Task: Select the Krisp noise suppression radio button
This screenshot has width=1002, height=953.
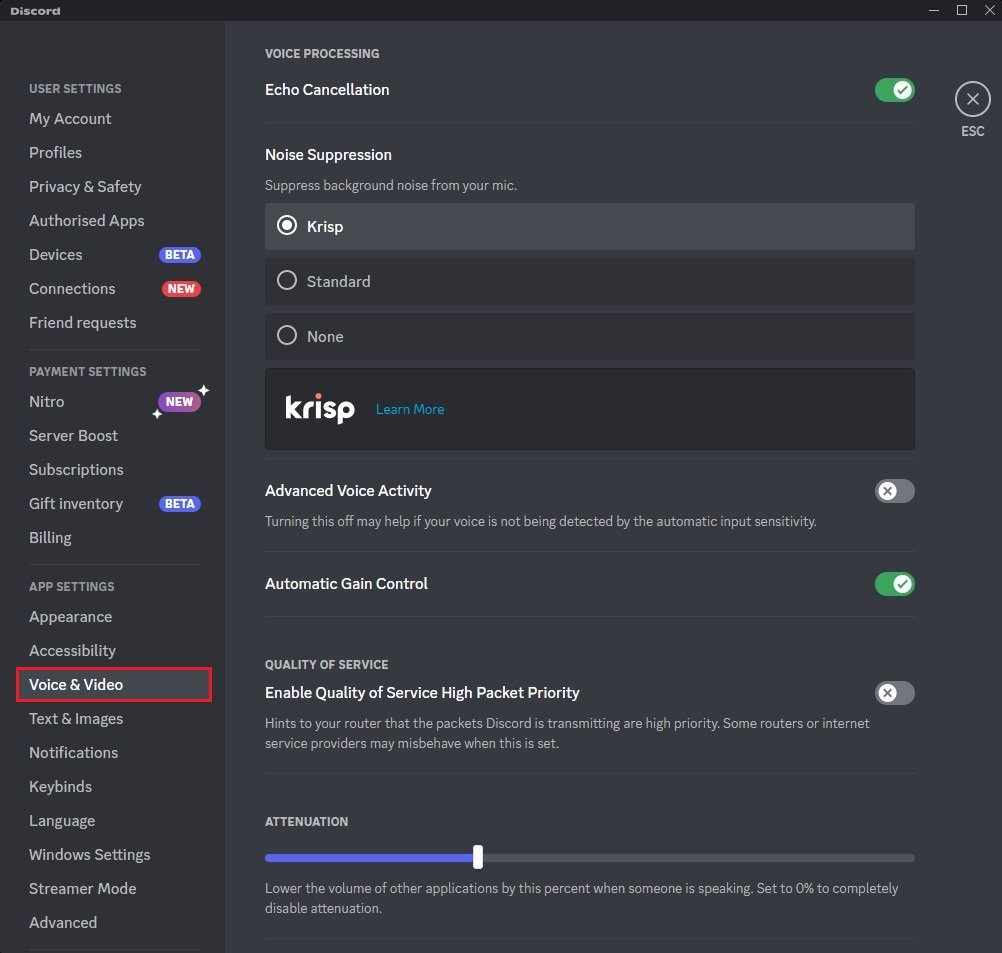Action: (x=287, y=226)
